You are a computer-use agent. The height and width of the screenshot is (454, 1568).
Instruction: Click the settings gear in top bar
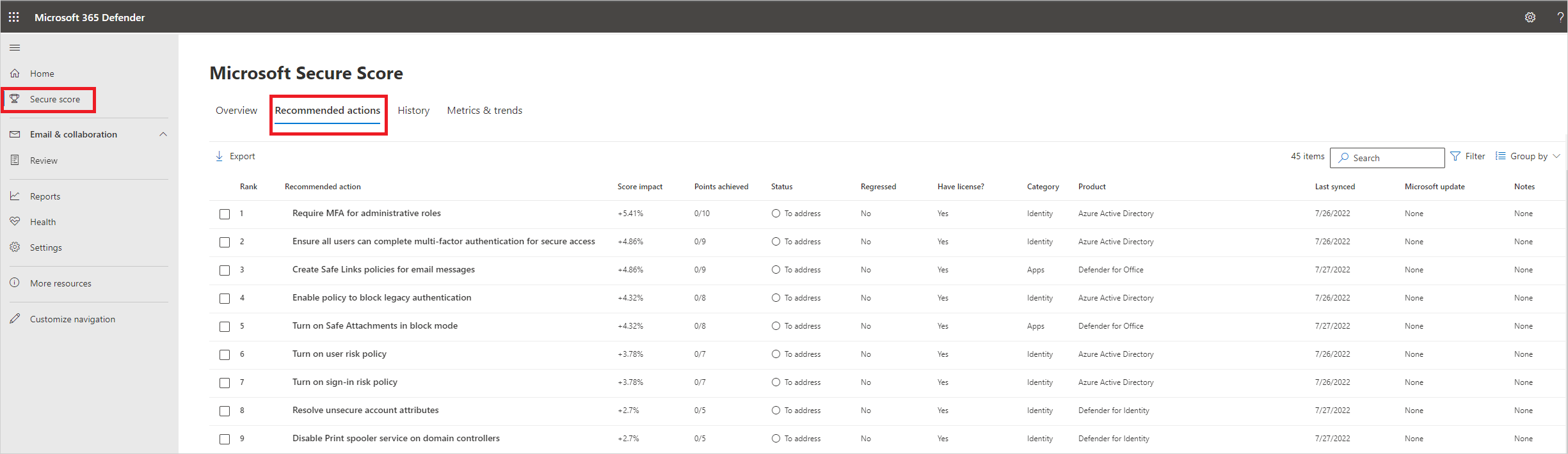coord(1530,17)
